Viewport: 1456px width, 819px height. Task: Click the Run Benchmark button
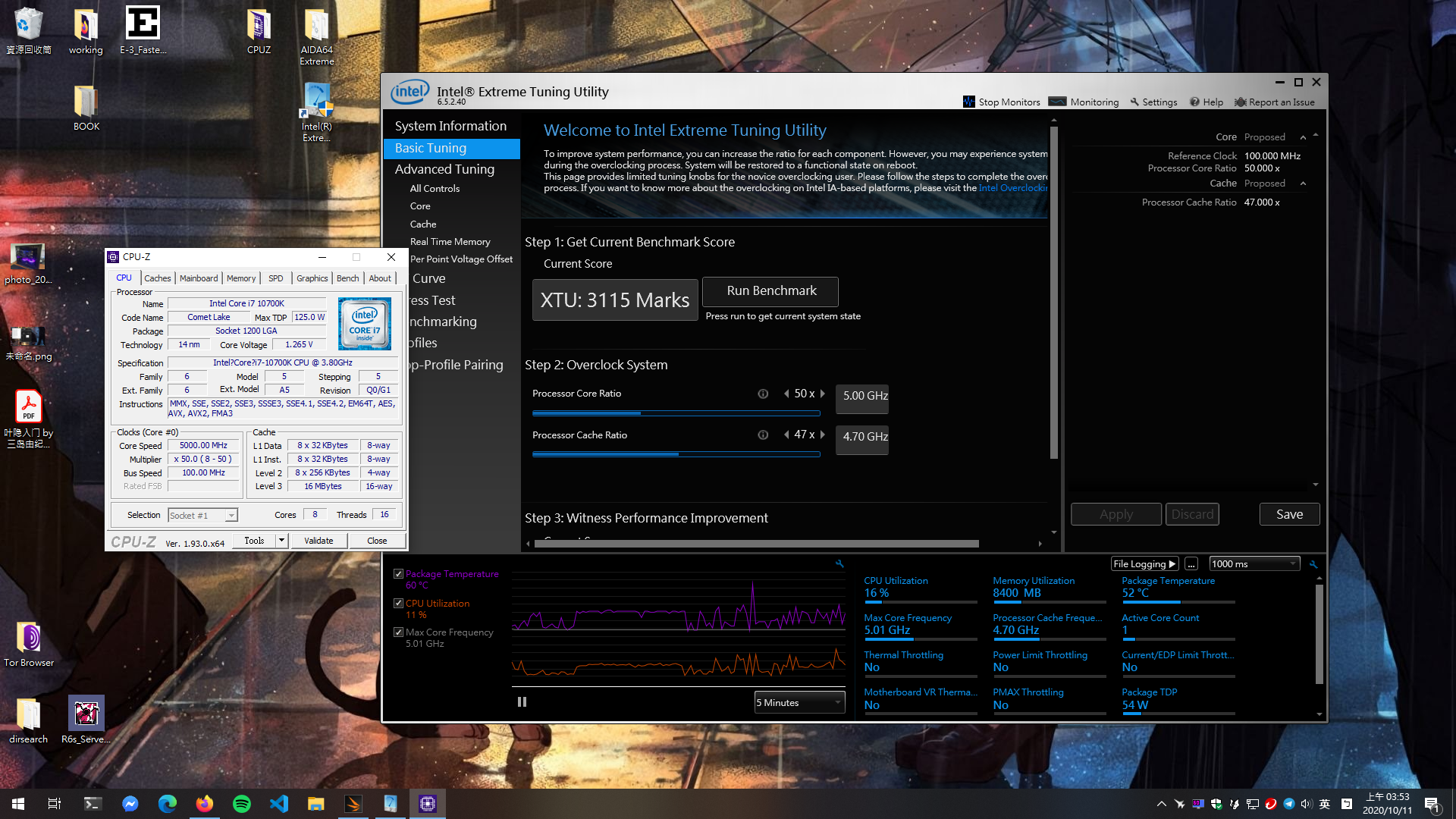coord(771,291)
